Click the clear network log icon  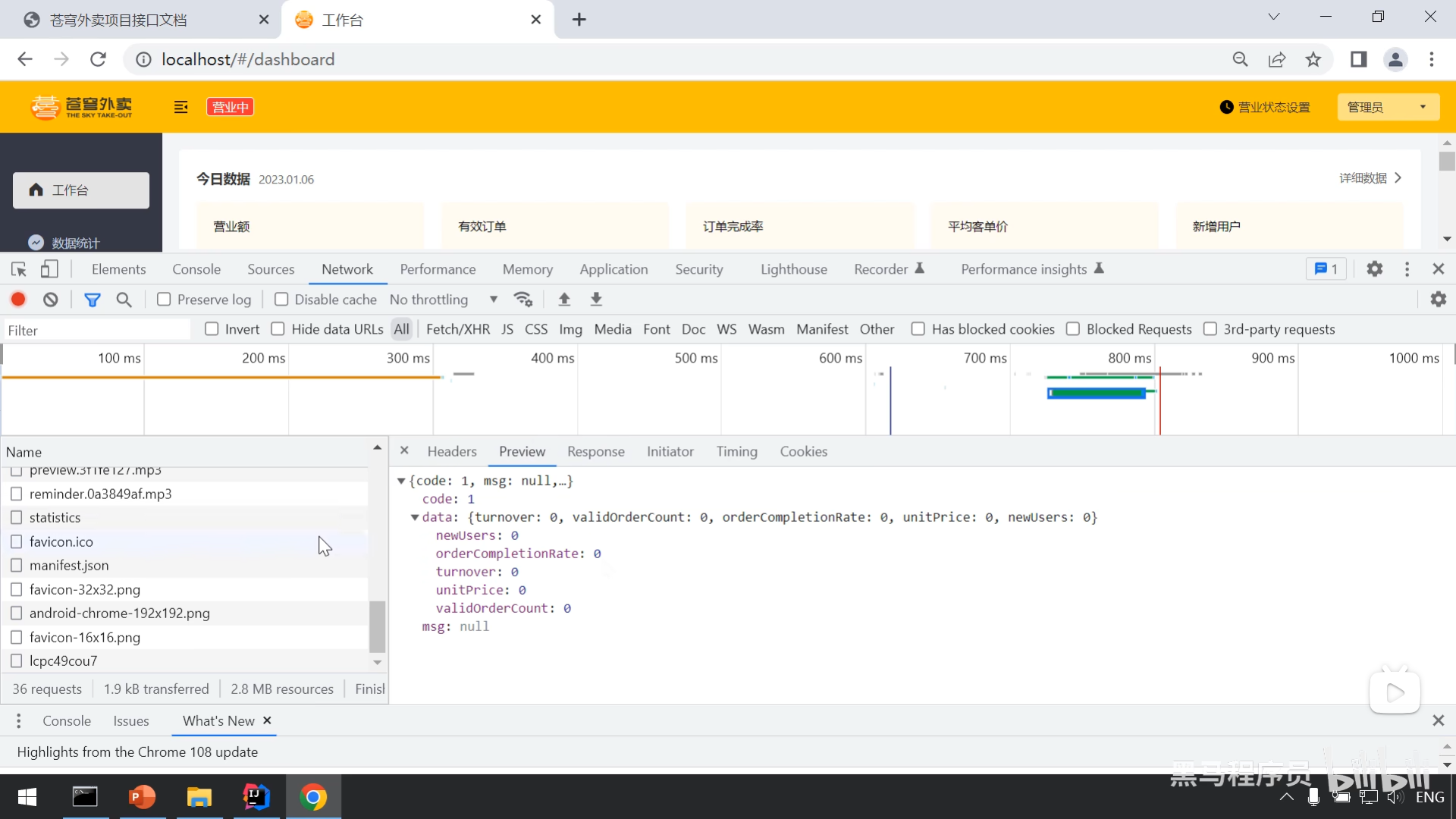pyautogui.click(x=51, y=300)
